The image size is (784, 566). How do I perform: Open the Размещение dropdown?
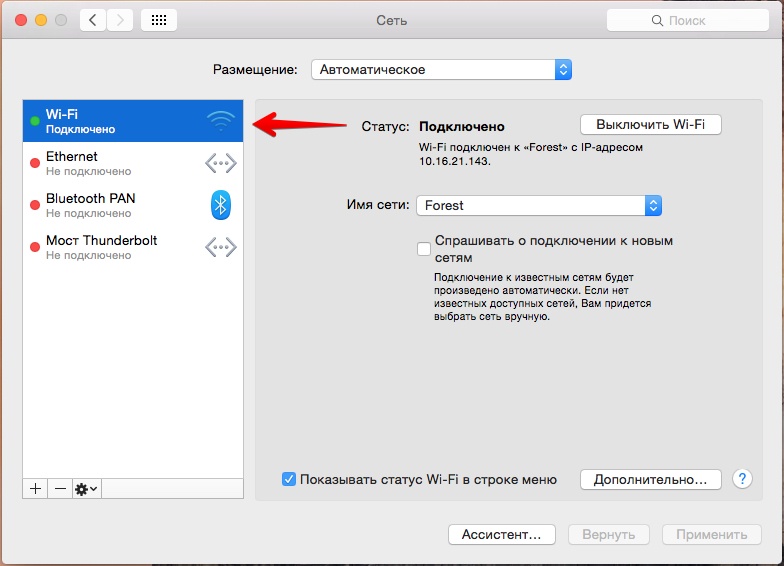[x=441, y=70]
